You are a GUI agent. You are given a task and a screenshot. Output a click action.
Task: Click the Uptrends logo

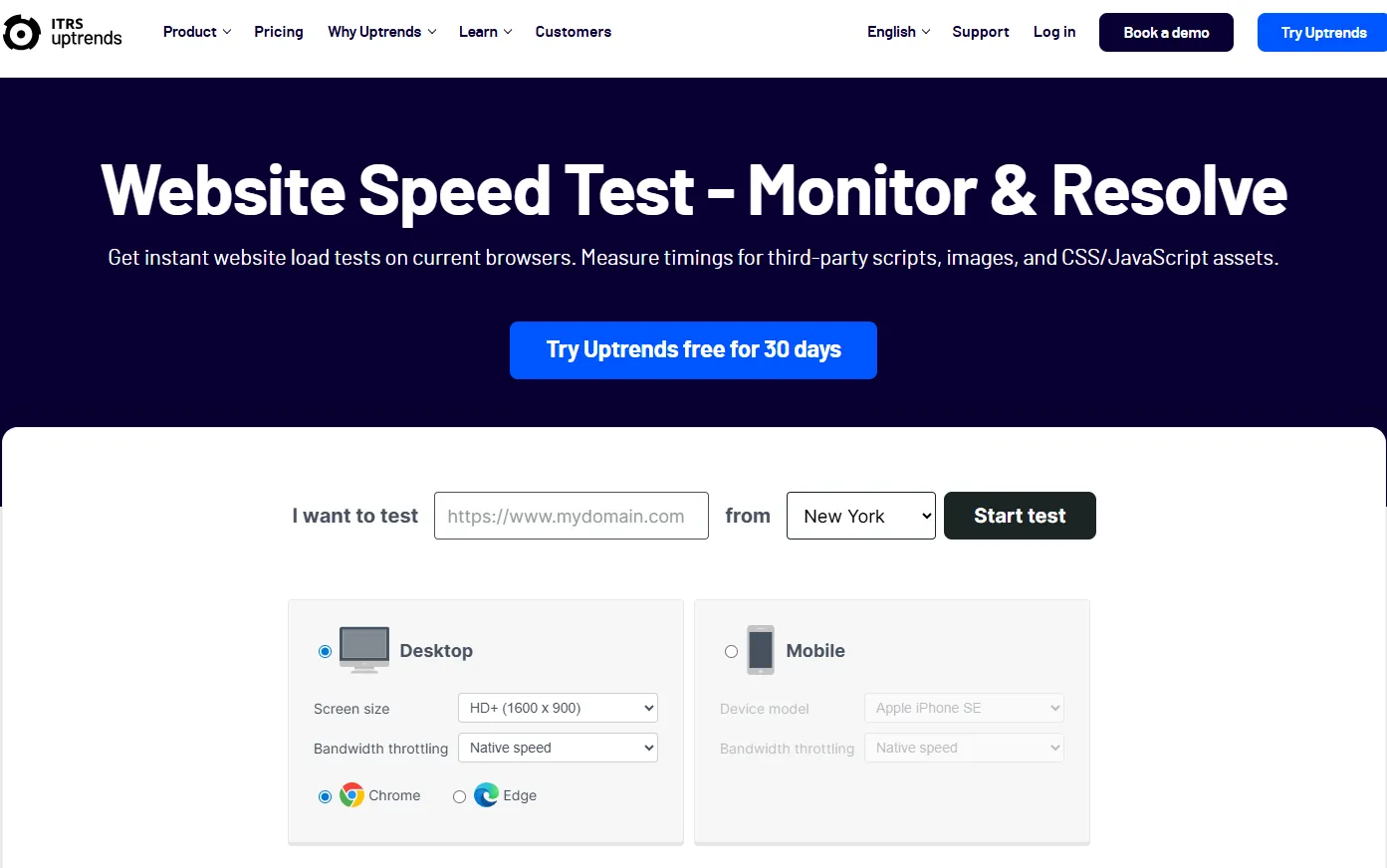point(62,32)
